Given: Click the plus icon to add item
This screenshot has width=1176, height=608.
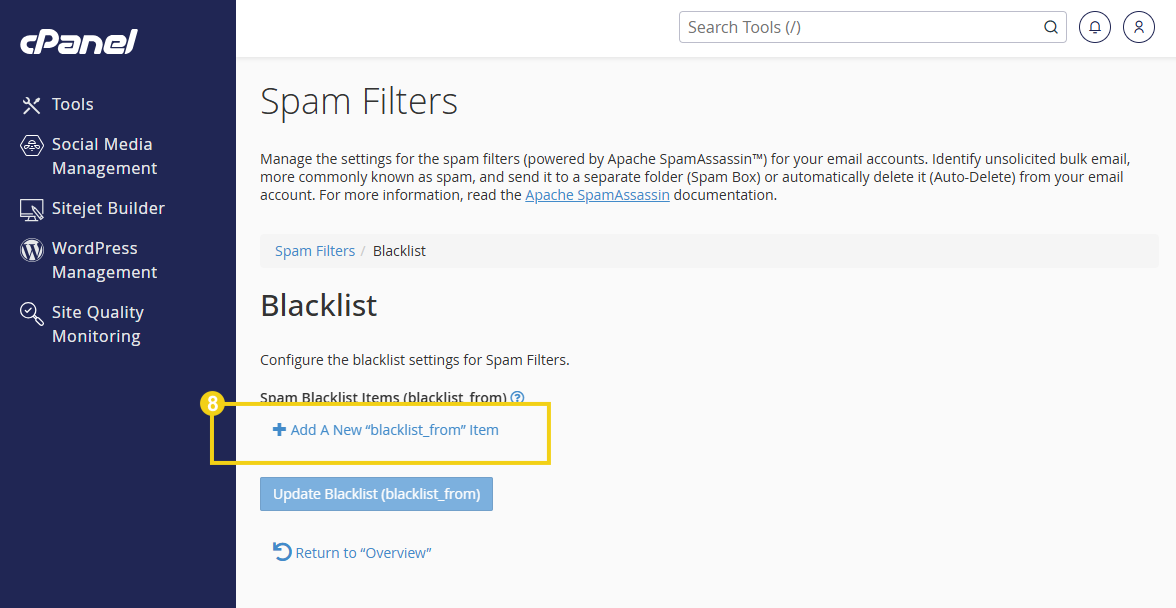Looking at the screenshot, I should [x=279, y=430].
